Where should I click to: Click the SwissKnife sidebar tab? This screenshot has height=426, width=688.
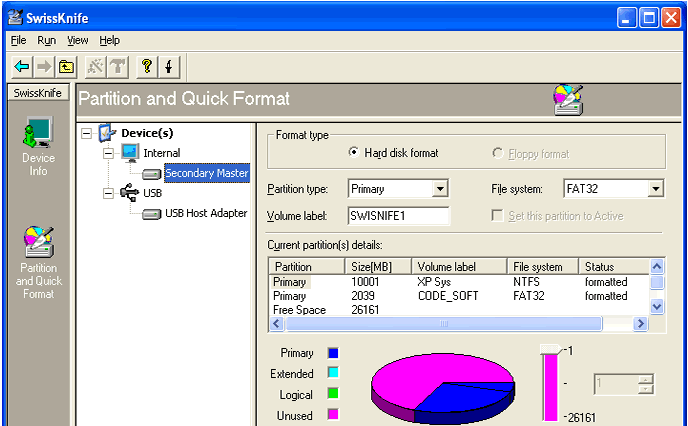pos(38,93)
